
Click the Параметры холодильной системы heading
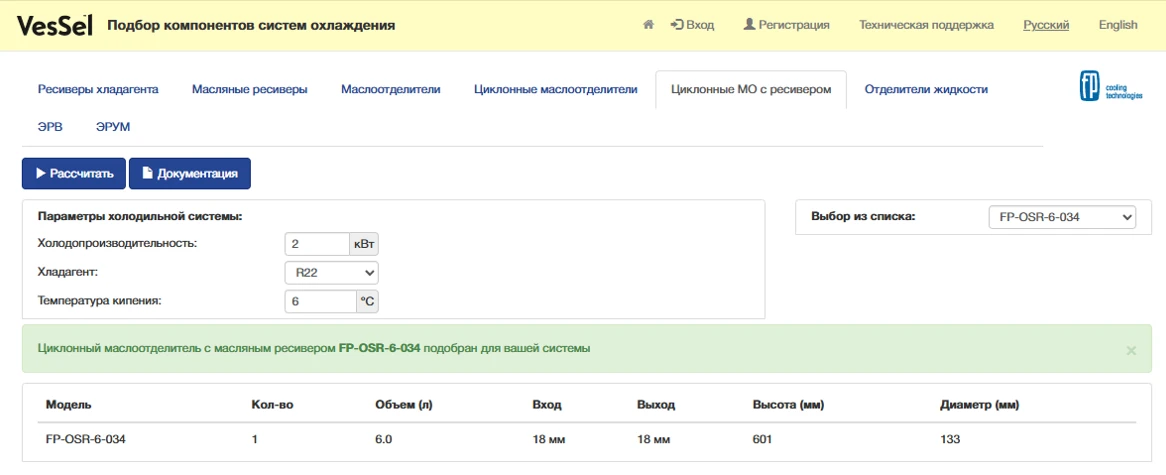(x=141, y=217)
